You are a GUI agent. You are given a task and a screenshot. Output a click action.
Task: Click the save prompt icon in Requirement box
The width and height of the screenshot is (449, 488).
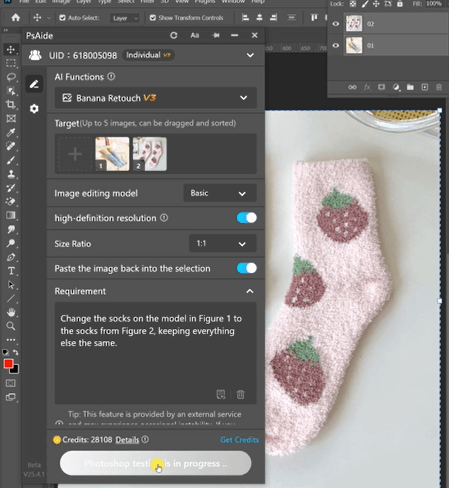tap(221, 394)
